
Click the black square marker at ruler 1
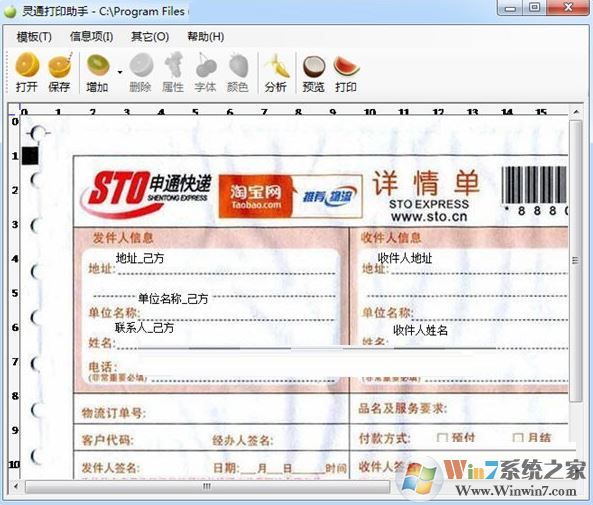click(x=30, y=156)
